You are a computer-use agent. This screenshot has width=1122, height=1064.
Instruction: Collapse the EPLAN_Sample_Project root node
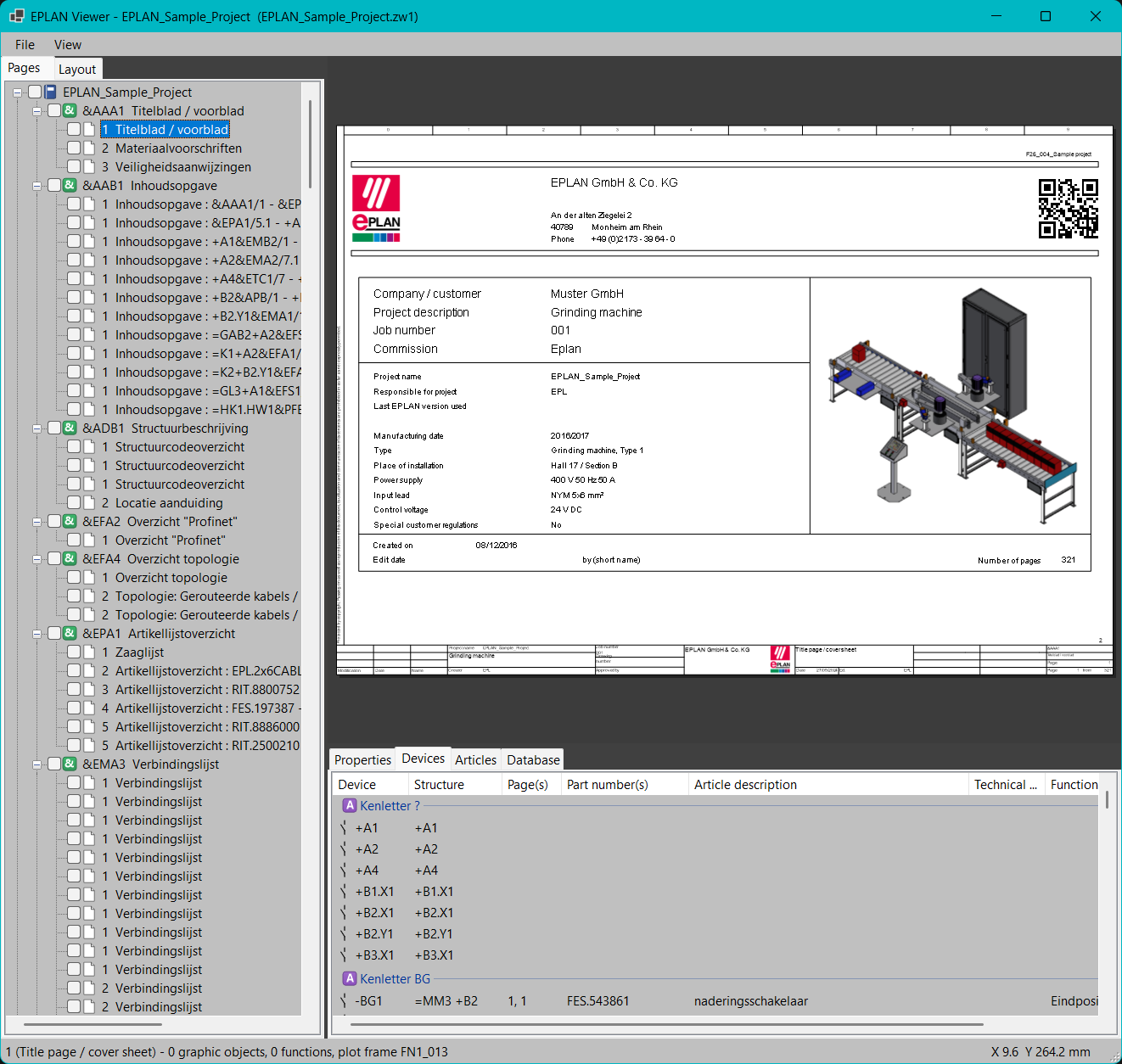tap(17, 92)
